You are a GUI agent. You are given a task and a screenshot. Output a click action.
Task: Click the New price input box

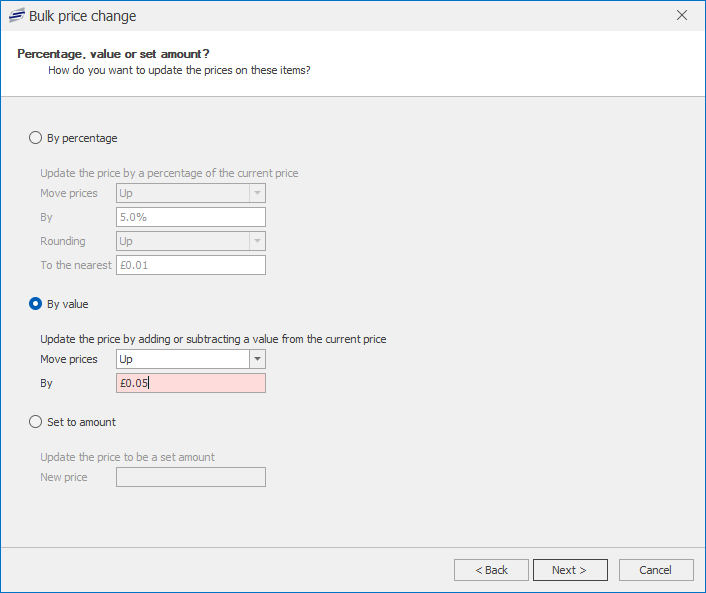(191, 477)
